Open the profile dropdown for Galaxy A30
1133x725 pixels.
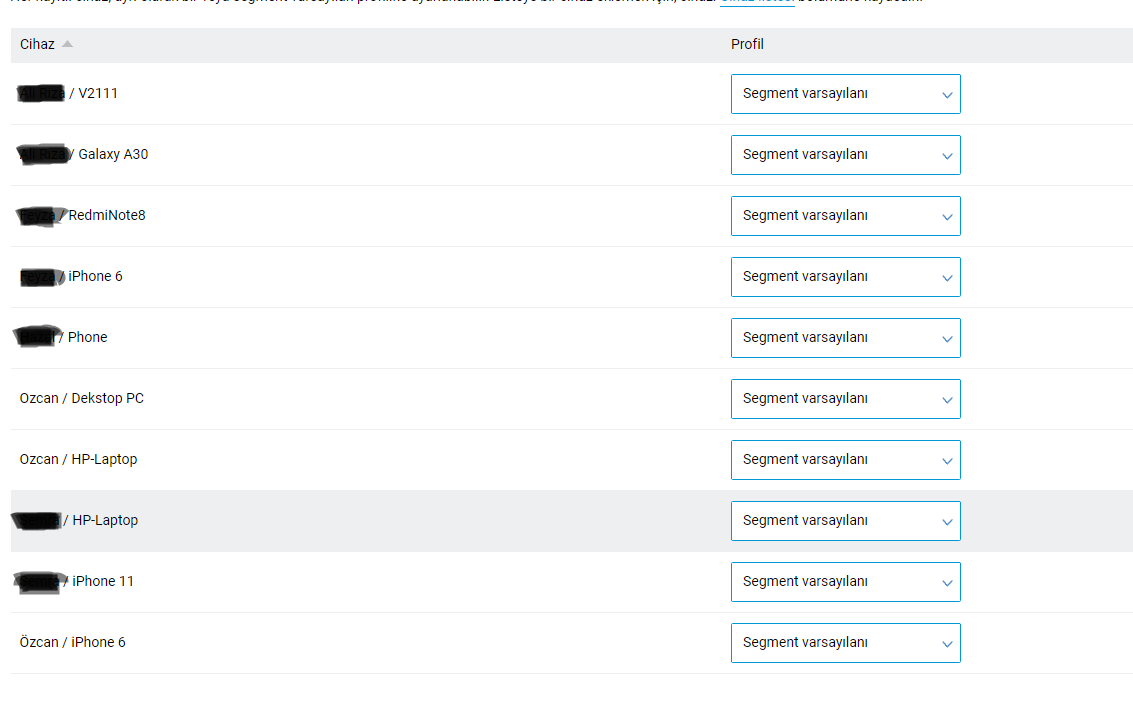(x=845, y=155)
